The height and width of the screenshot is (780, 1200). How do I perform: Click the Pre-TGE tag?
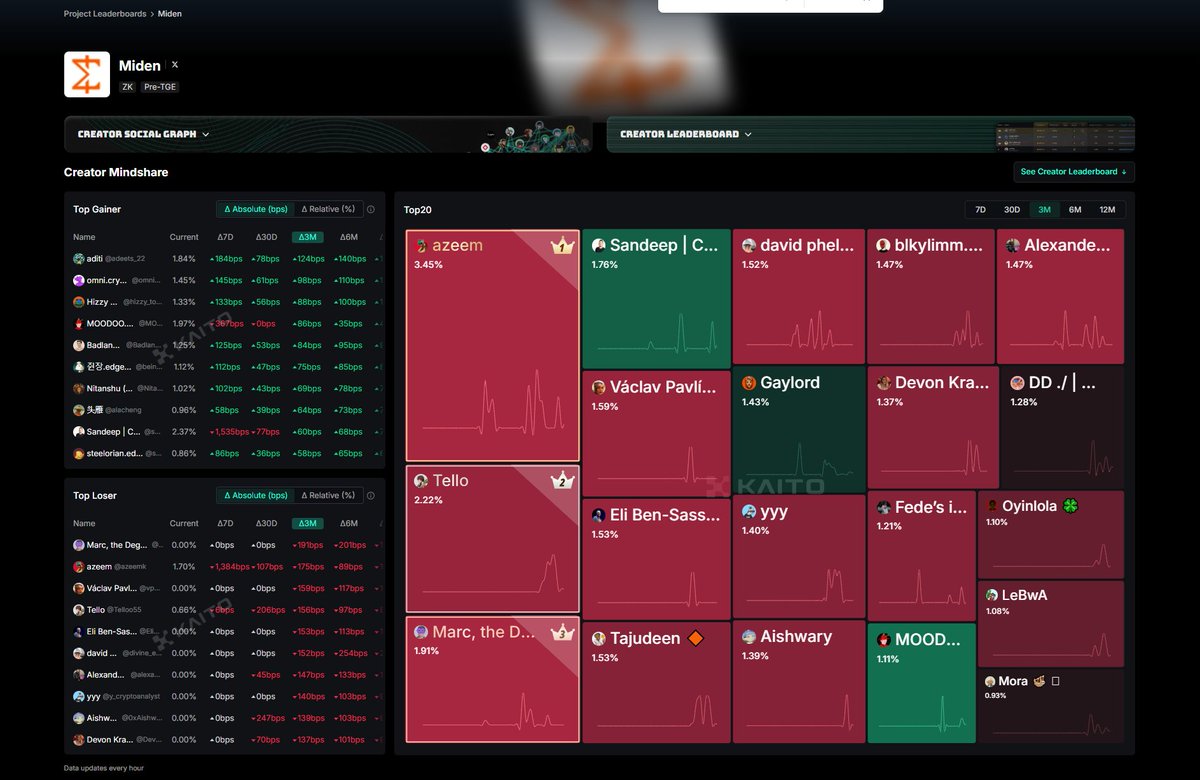[159, 87]
